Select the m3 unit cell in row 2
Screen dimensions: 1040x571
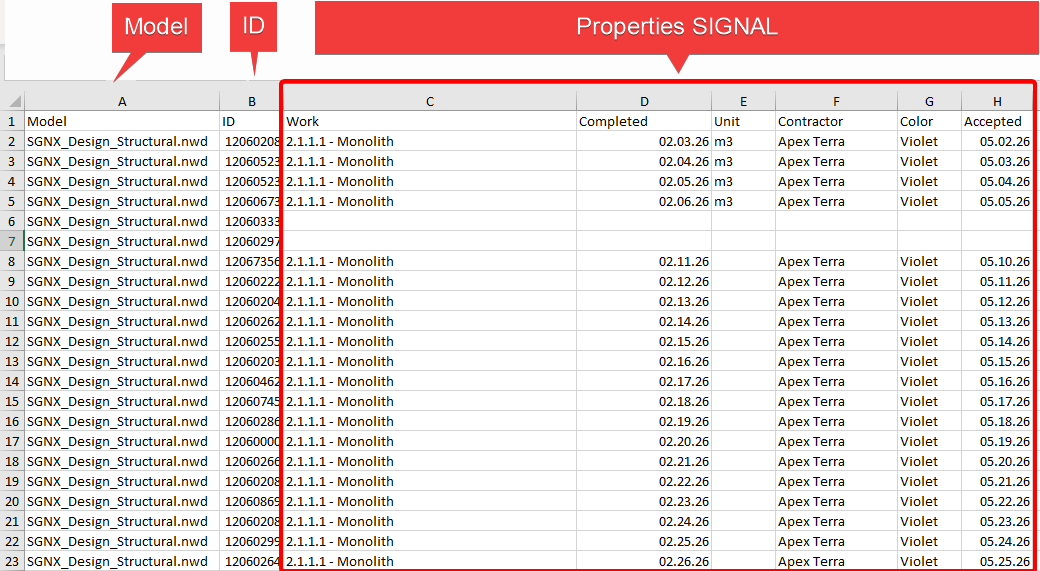tap(744, 141)
